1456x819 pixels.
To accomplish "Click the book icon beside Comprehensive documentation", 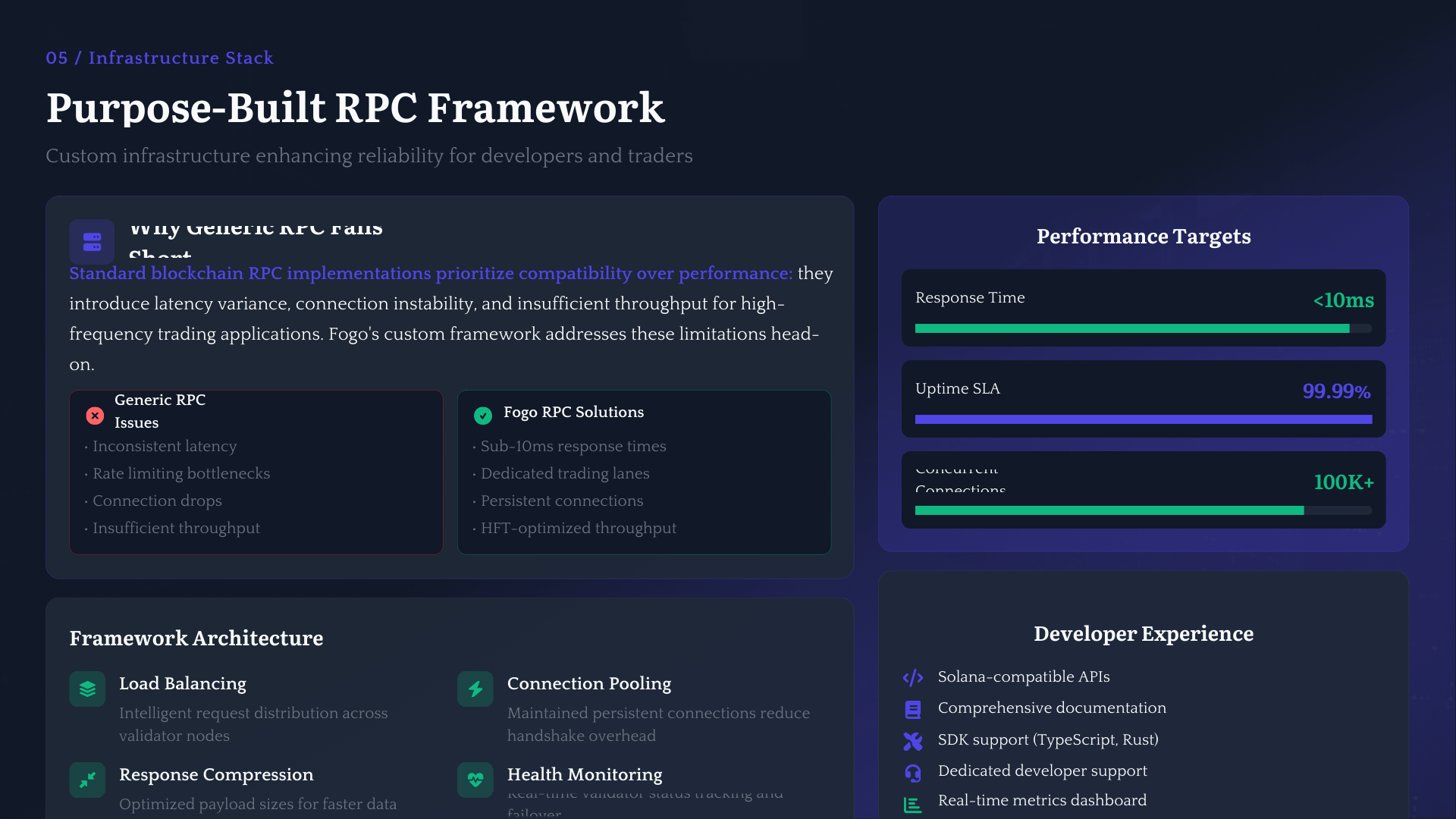I will tap(913, 709).
